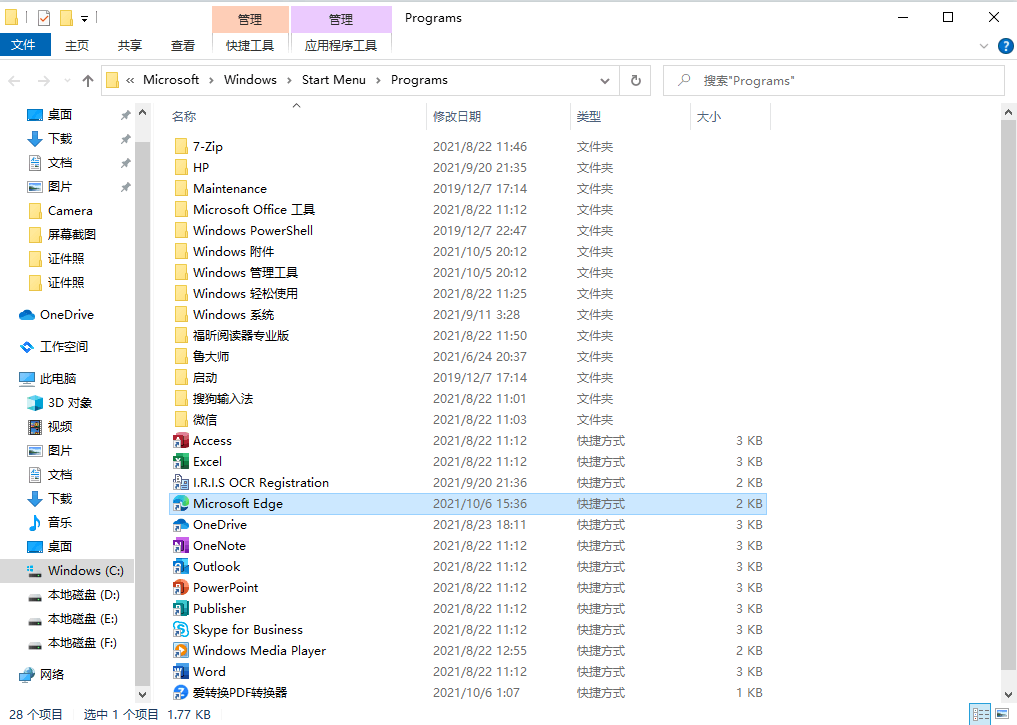Click Windows in the breadcrumb path
This screenshot has height=725, width=1017.
tap(250, 80)
